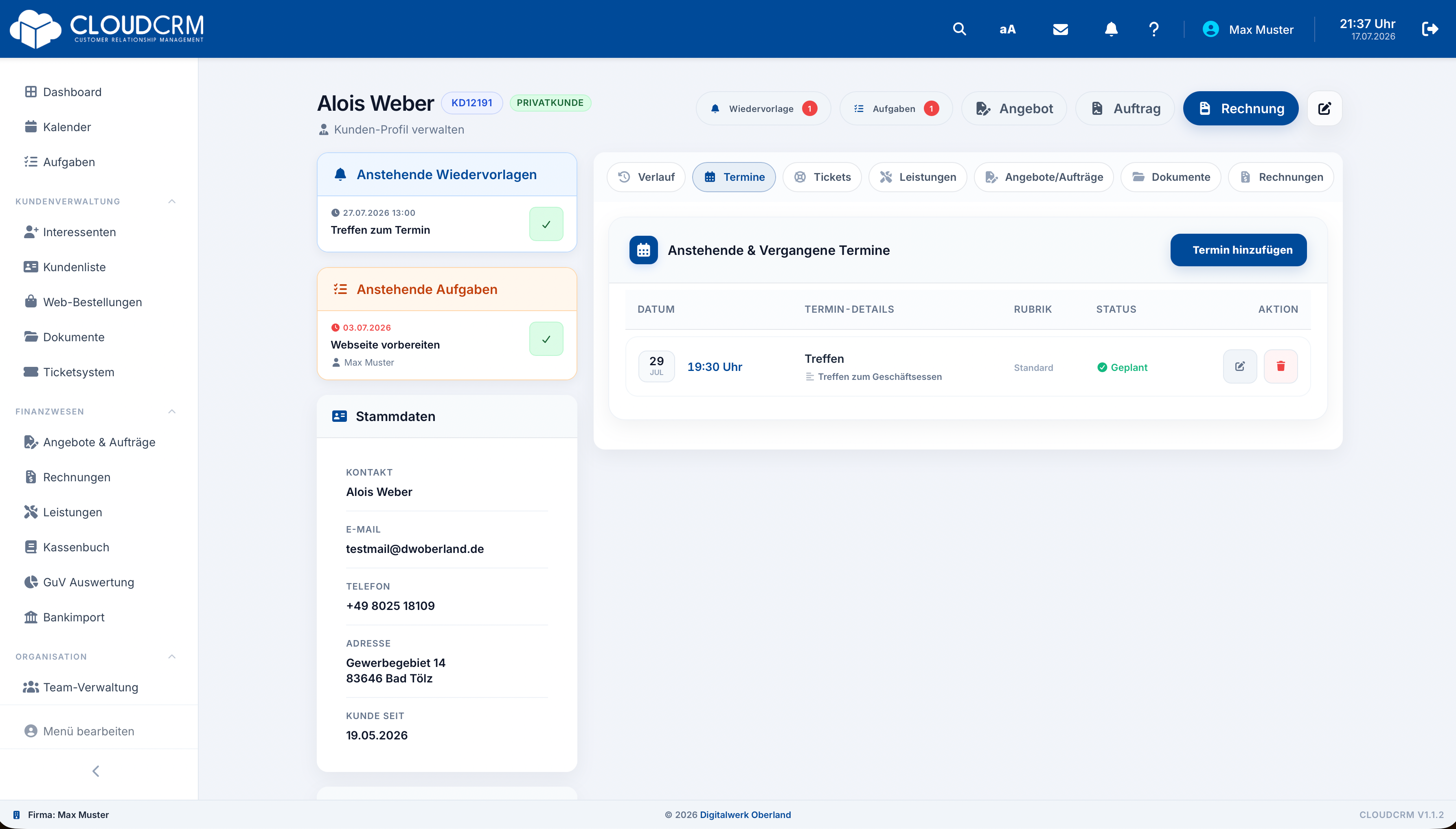Image resolution: width=1456 pixels, height=829 pixels.
Task: Click the checklist icon in Anstehende Aufgaben
Action: [340, 289]
